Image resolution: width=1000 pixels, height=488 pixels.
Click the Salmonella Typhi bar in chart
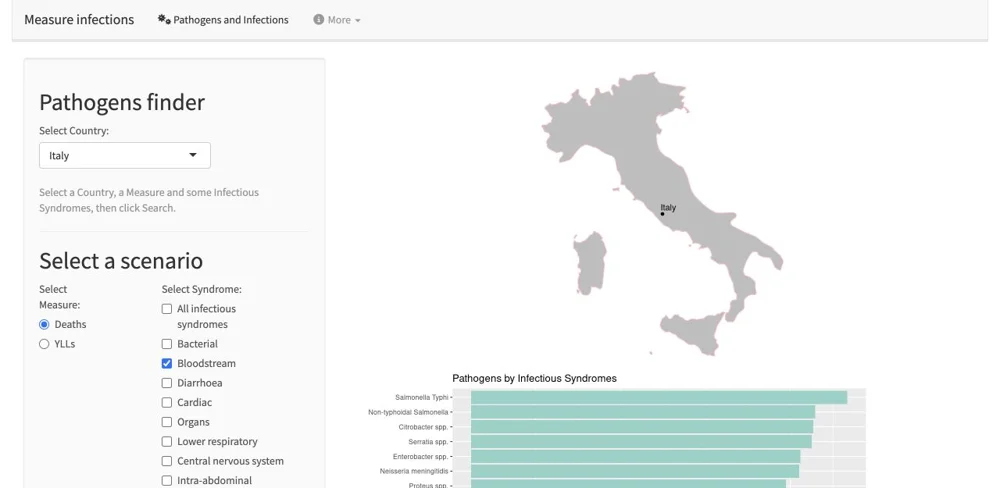tap(659, 397)
